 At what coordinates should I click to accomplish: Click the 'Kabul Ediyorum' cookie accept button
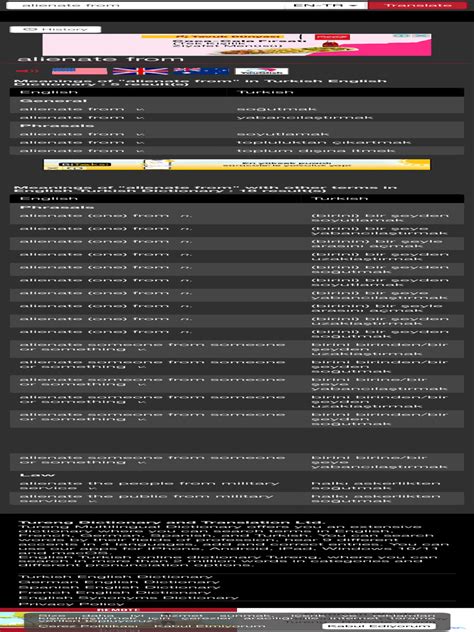click(x=378, y=626)
